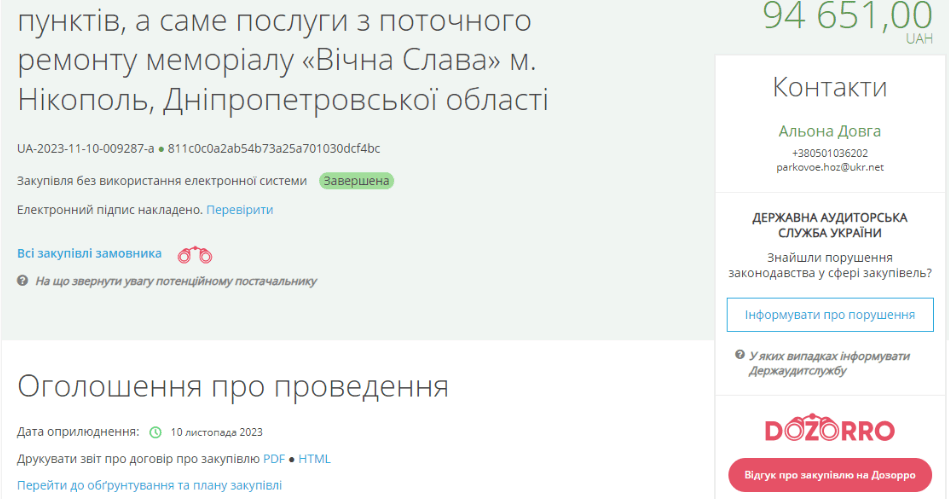This screenshot has width=949, height=499.
Task: Click the green clock icon near publication date
Action: tap(156, 432)
